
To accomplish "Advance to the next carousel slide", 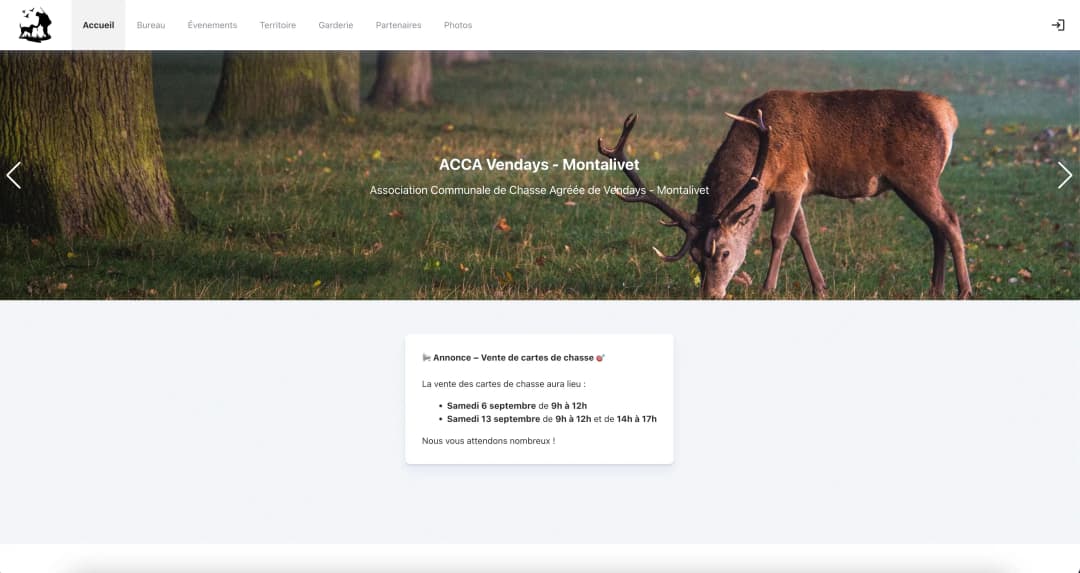I will tap(1065, 175).
